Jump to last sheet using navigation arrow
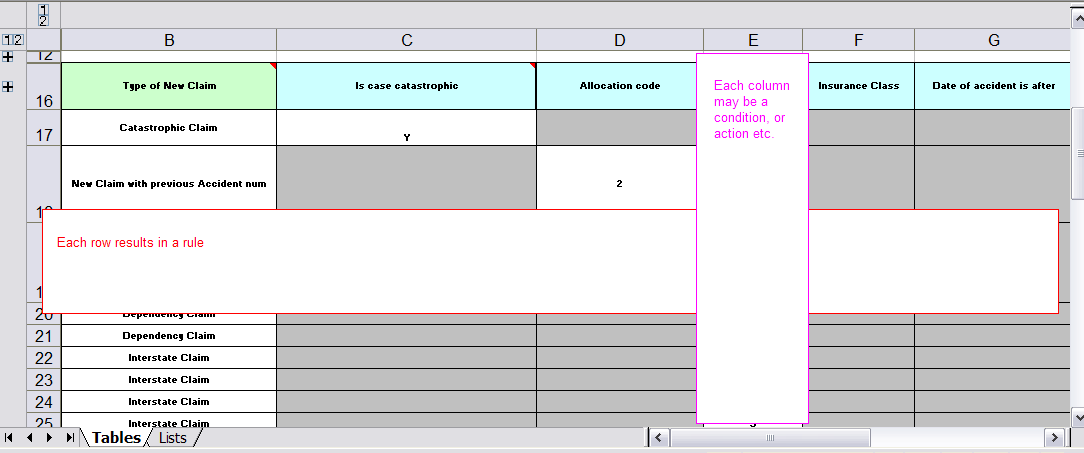1084x453 pixels. 70,438
